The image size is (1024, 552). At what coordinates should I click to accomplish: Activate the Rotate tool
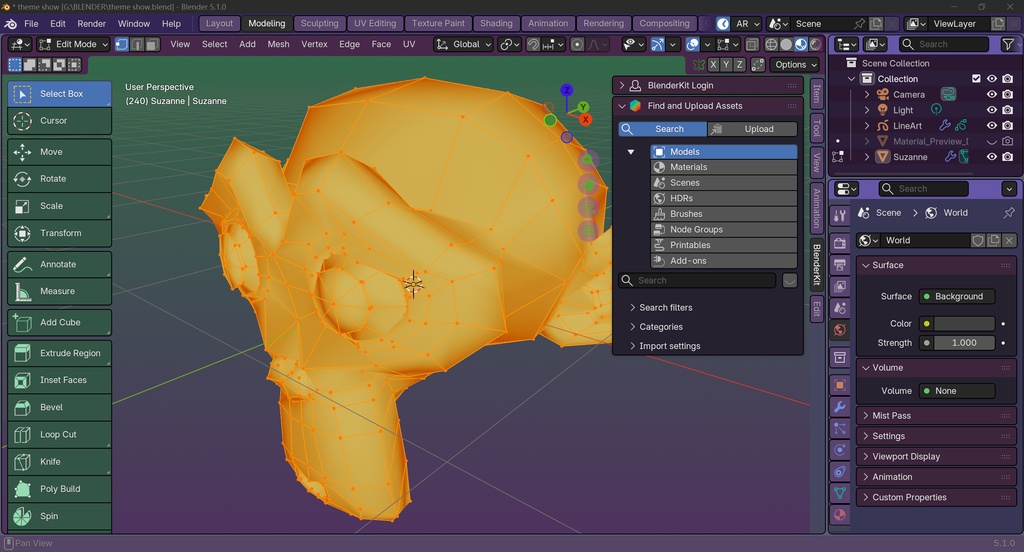59,178
